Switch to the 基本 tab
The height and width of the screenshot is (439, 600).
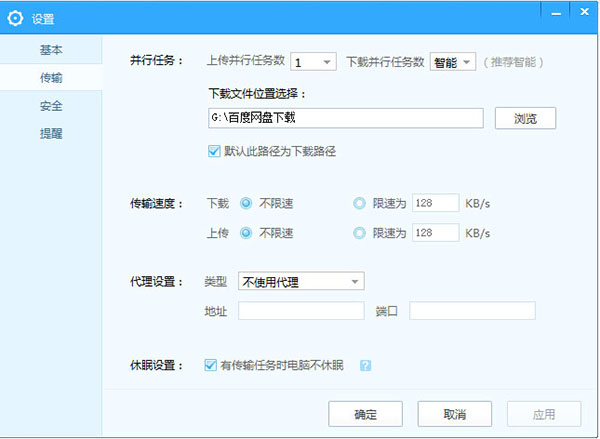[51, 50]
